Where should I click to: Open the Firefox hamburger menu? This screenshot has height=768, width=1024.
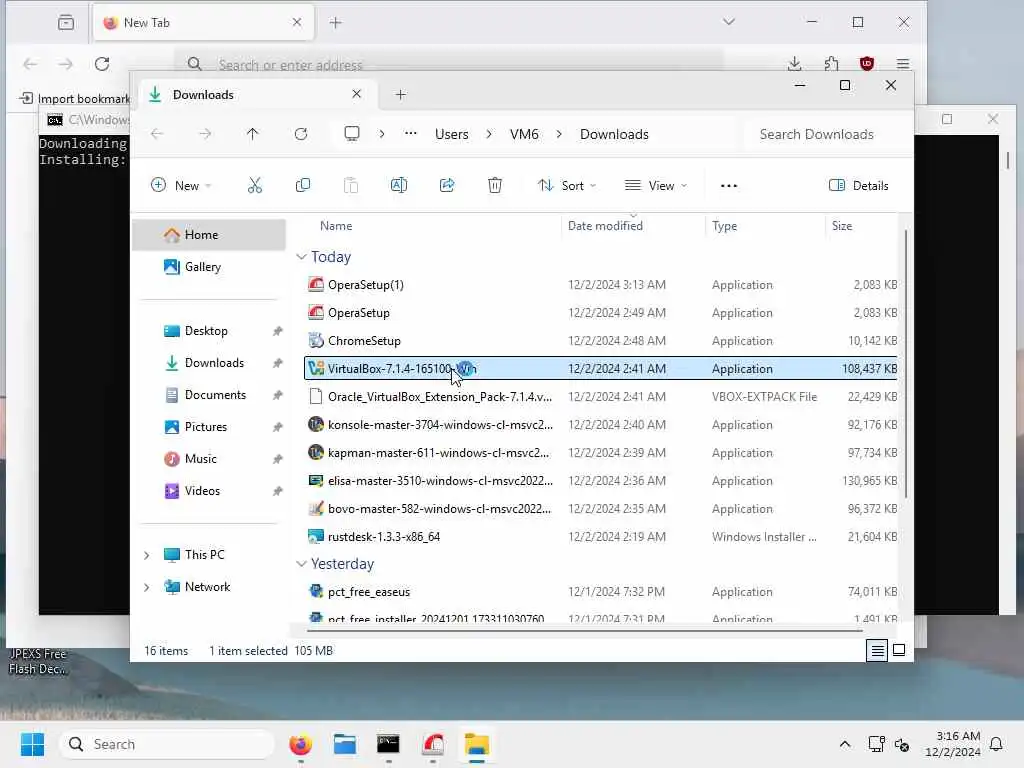click(903, 63)
